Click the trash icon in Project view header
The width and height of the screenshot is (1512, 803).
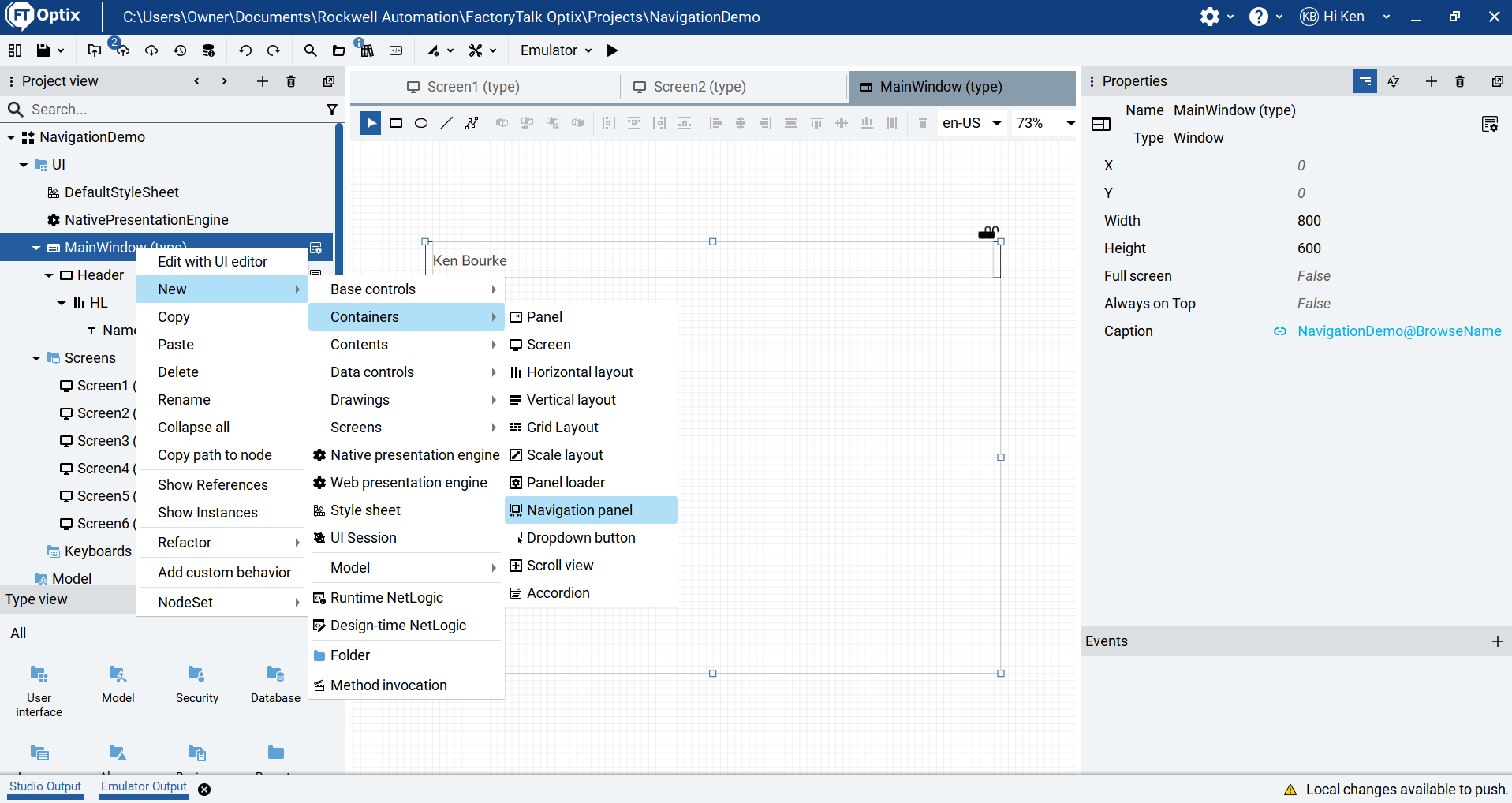pyautogui.click(x=291, y=81)
